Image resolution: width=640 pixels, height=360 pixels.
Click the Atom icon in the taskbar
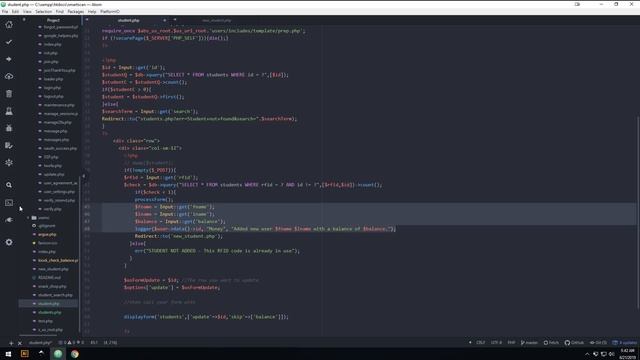58,354
